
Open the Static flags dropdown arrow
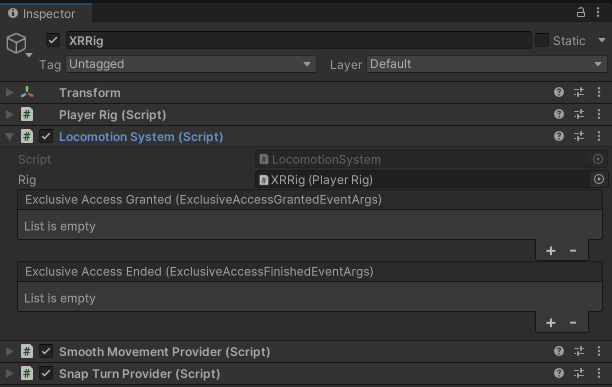pos(601,40)
